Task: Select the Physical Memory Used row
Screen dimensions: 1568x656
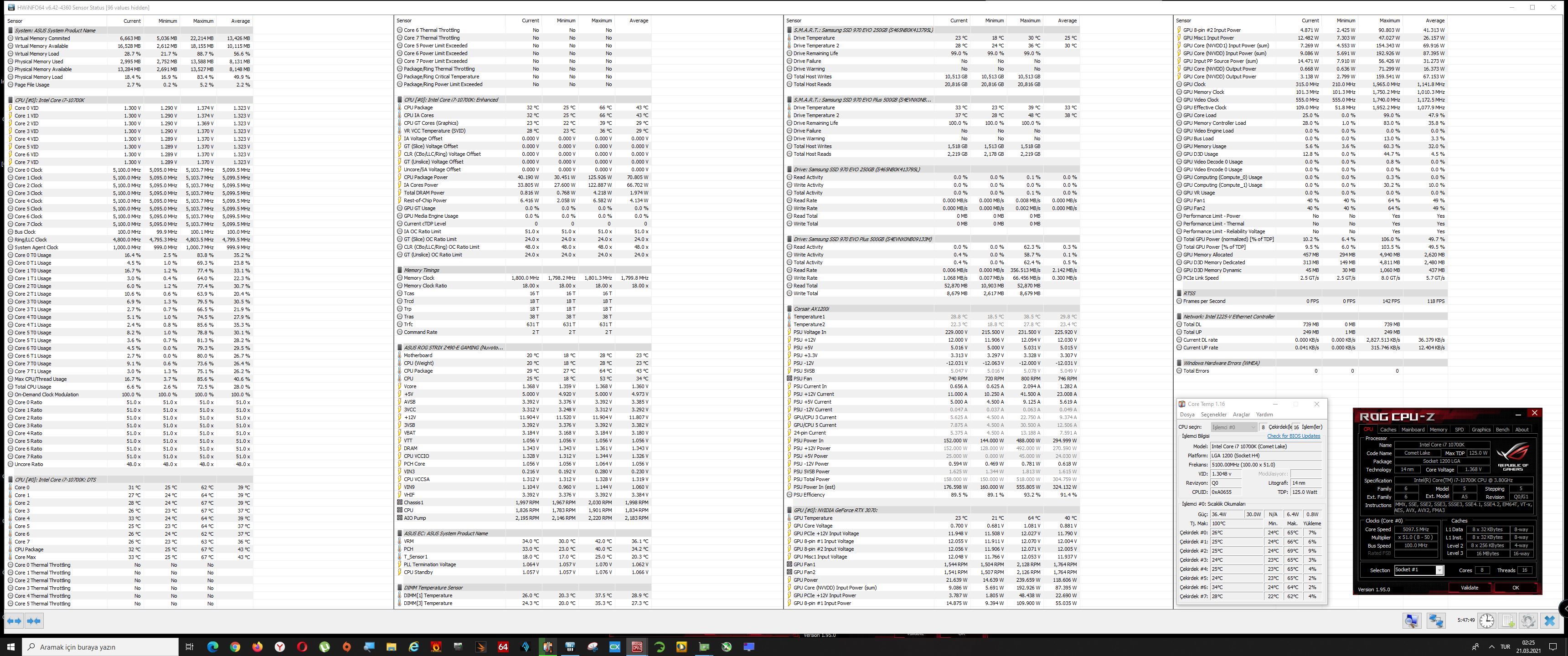Action: 129,61
